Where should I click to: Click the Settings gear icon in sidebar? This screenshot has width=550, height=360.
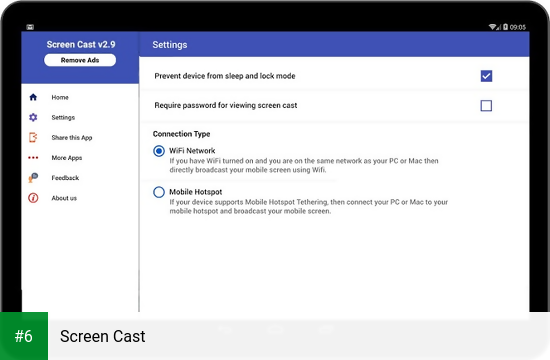click(x=33, y=117)
